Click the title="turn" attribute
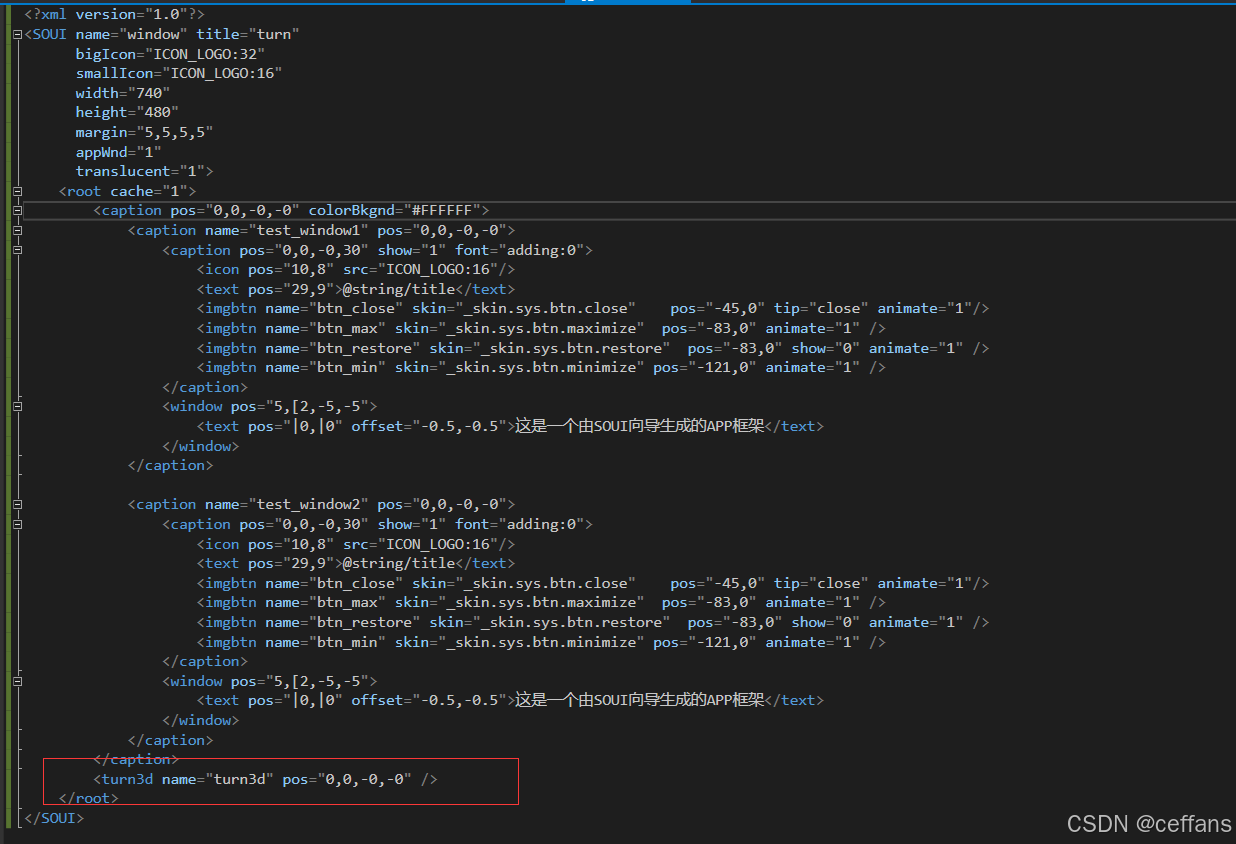The image size is (1236, 844). 248,34
